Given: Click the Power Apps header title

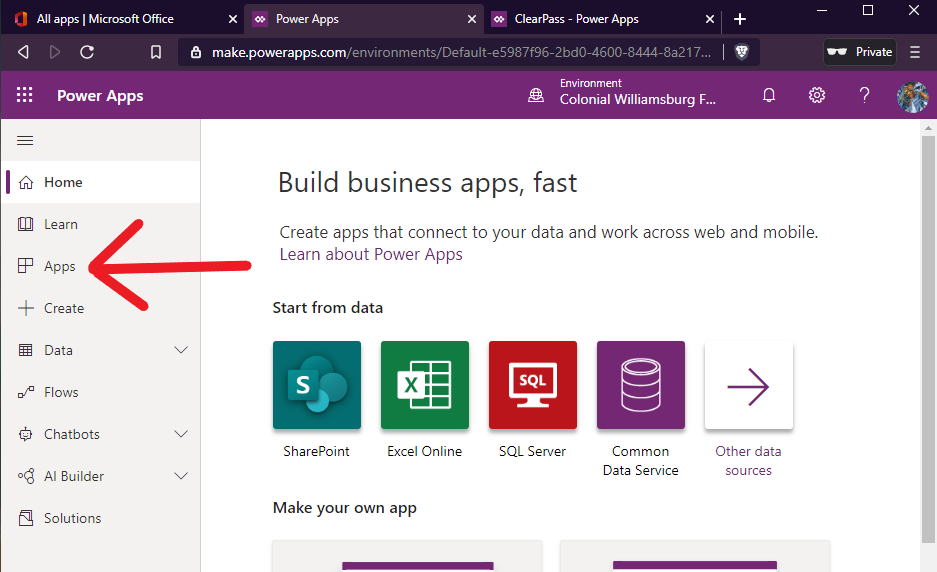Looking at the screenshot, I should [100, 96].
